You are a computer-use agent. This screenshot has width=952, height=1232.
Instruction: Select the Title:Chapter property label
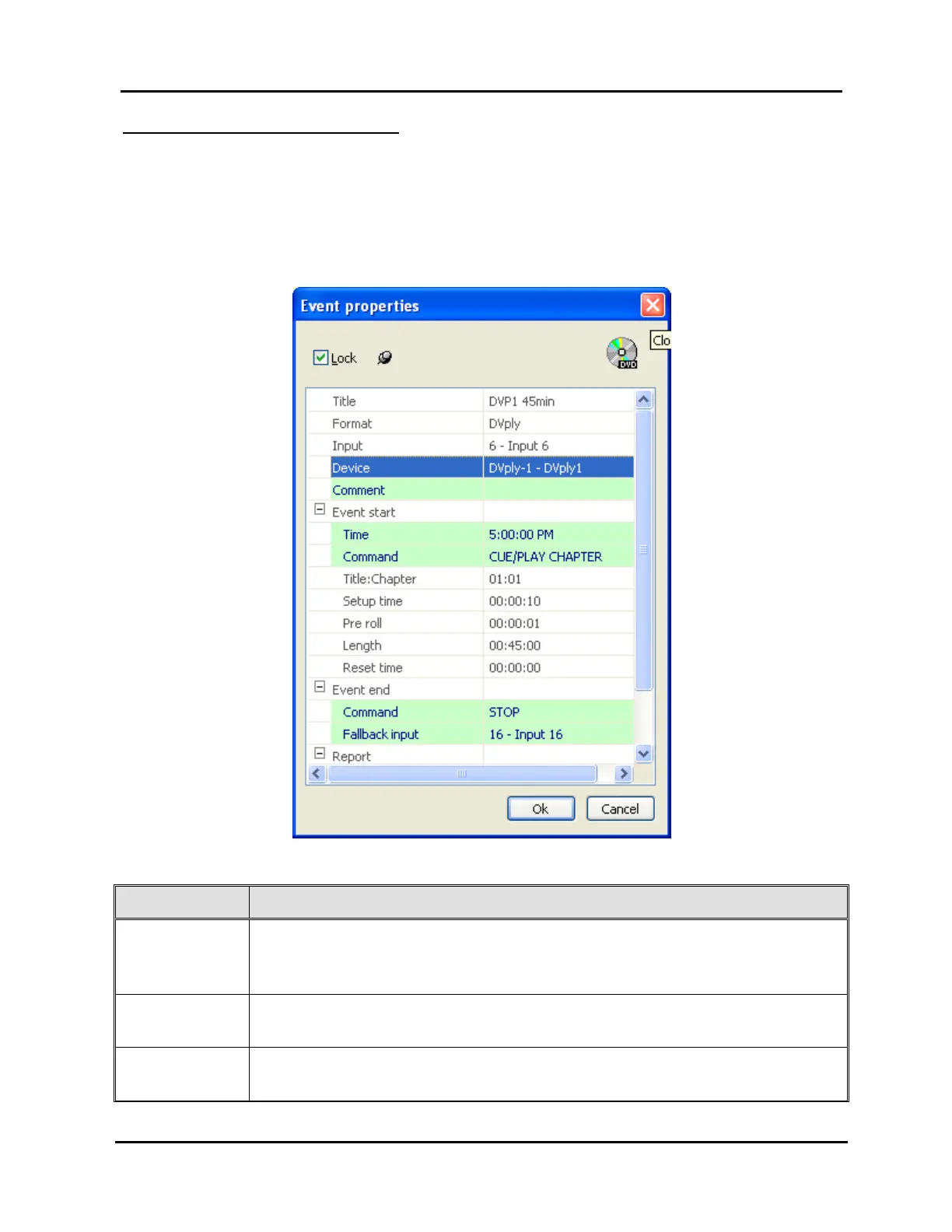click(380, 579)
